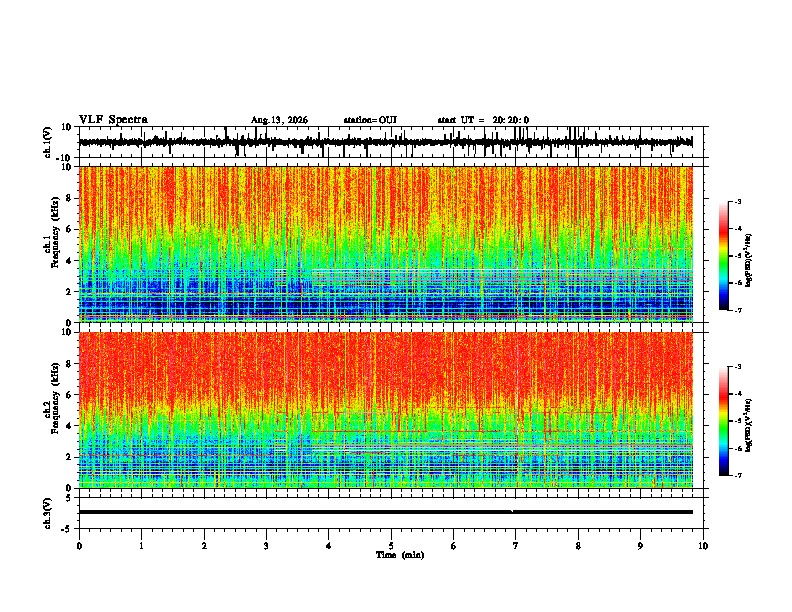Click the "Time (min)" x-axis label
This screenshot has height=612, width=792.
(x=400, y=555)
